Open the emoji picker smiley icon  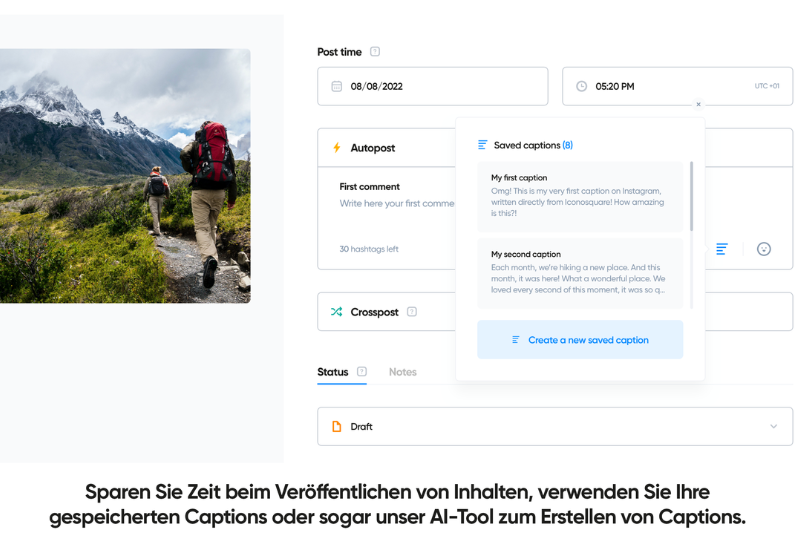pos(764,249)
